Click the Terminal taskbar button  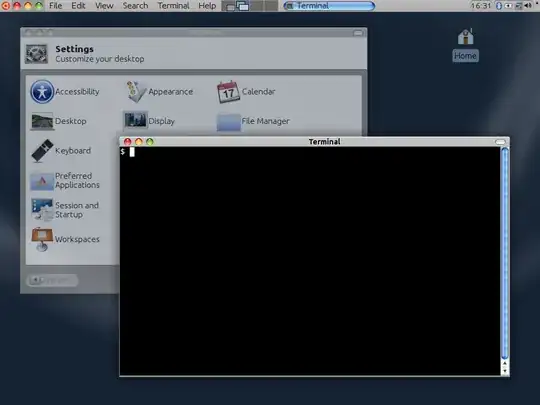coord(329,6)
